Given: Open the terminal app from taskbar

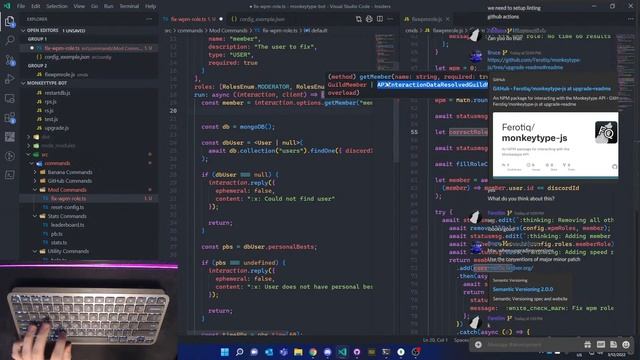Looking at the screenshot, I should click(386, 352).
